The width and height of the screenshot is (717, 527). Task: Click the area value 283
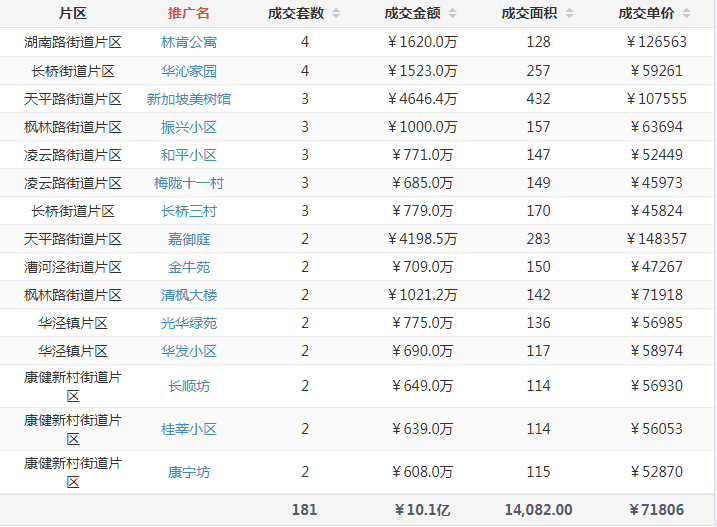[538, 239]
